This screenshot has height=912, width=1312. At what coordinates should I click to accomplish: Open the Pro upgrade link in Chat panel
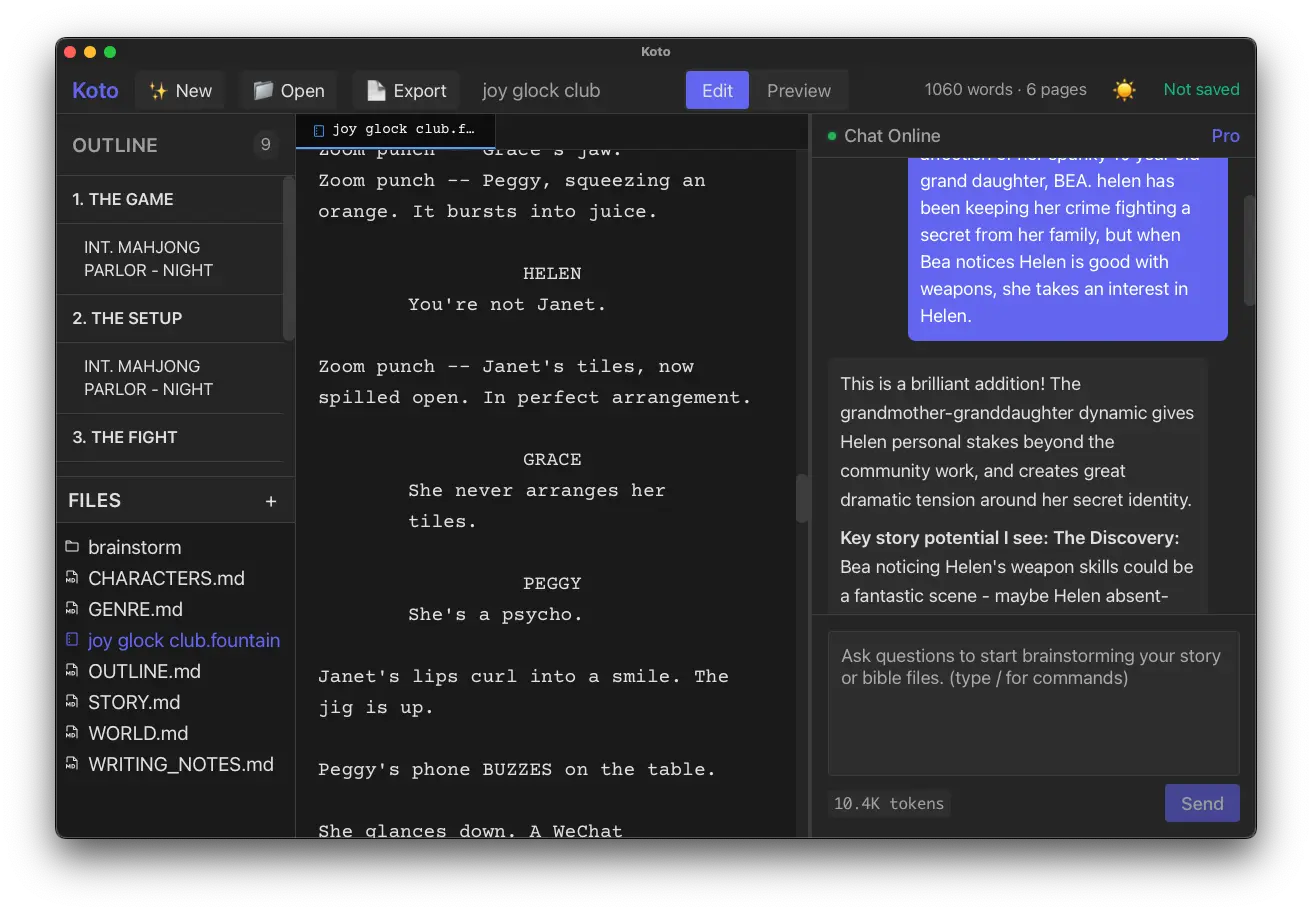pos(1225,135)
